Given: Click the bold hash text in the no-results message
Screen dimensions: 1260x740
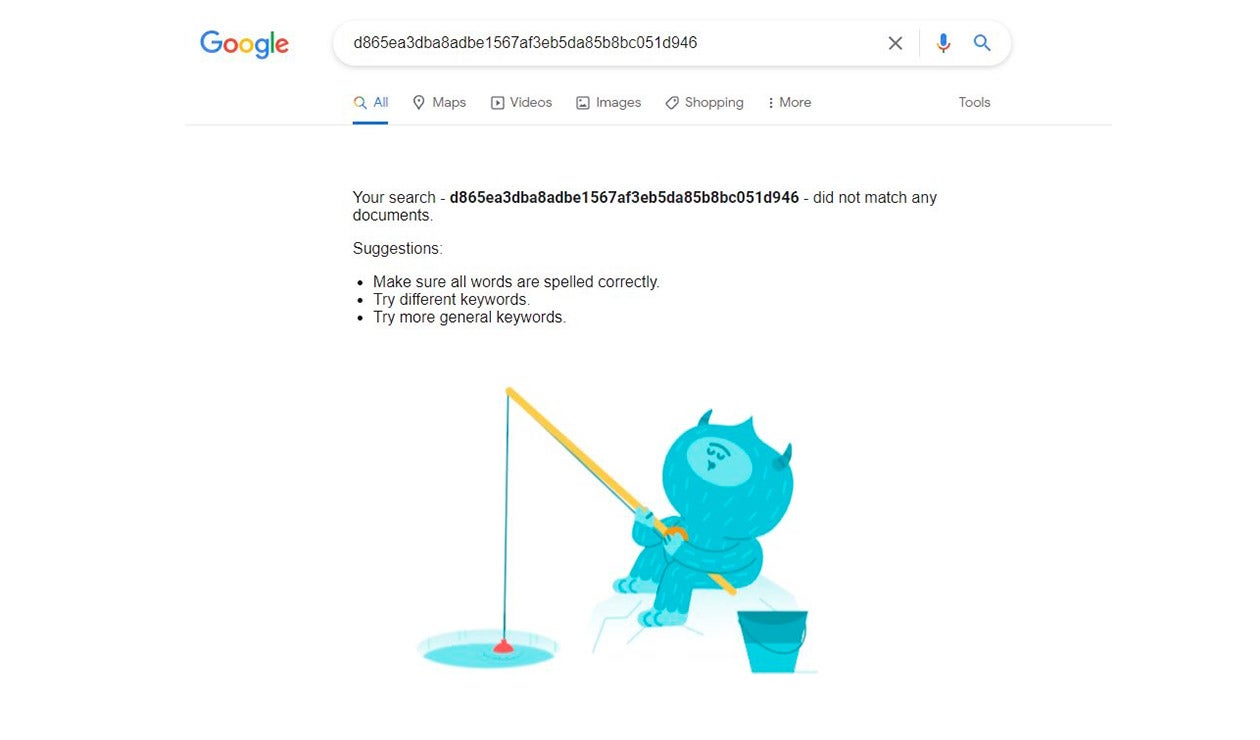Looking at the screenshot, I should [624, 197].
